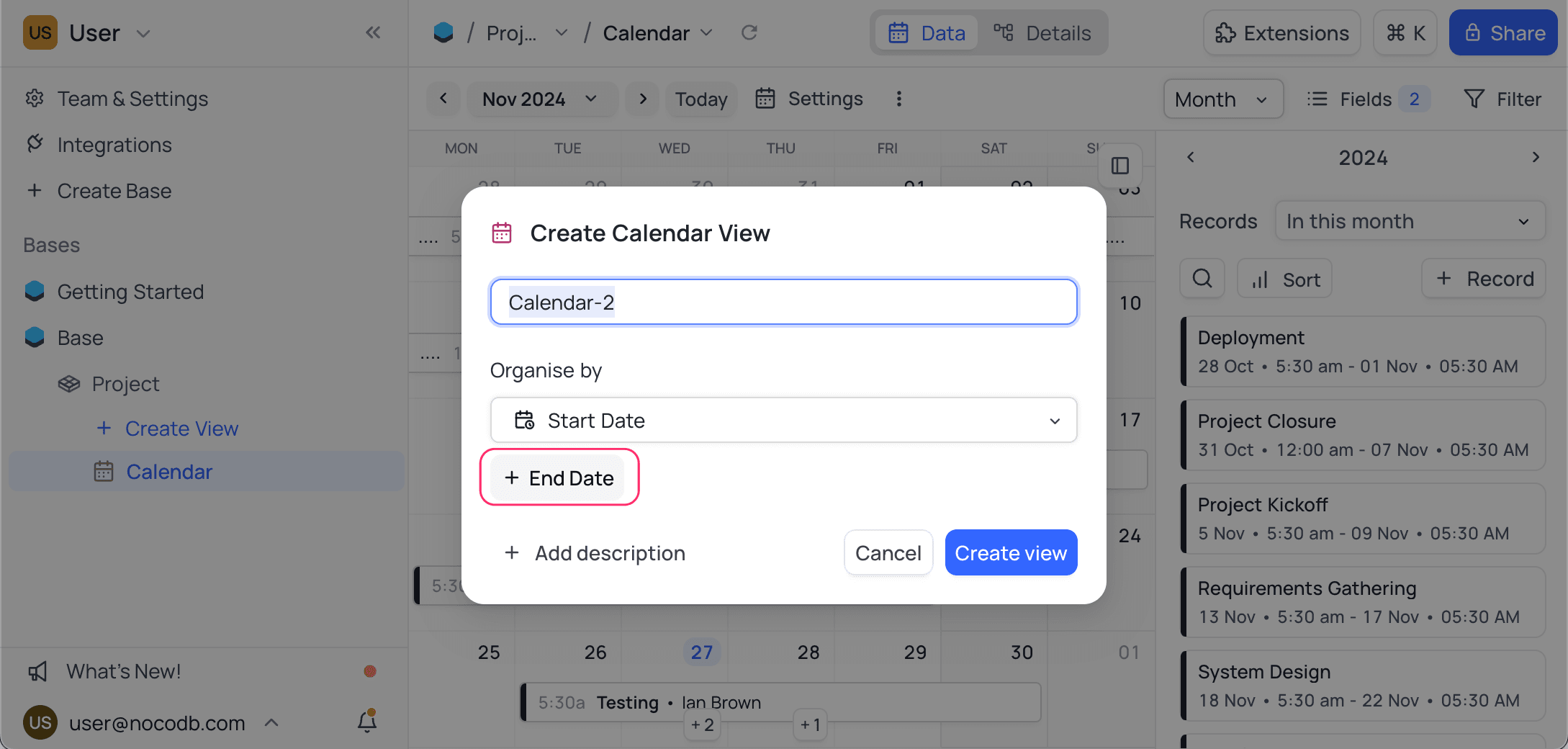Open the notifications bell
Viewport: 1568px width, 749px height.
(x=367, y=721)
